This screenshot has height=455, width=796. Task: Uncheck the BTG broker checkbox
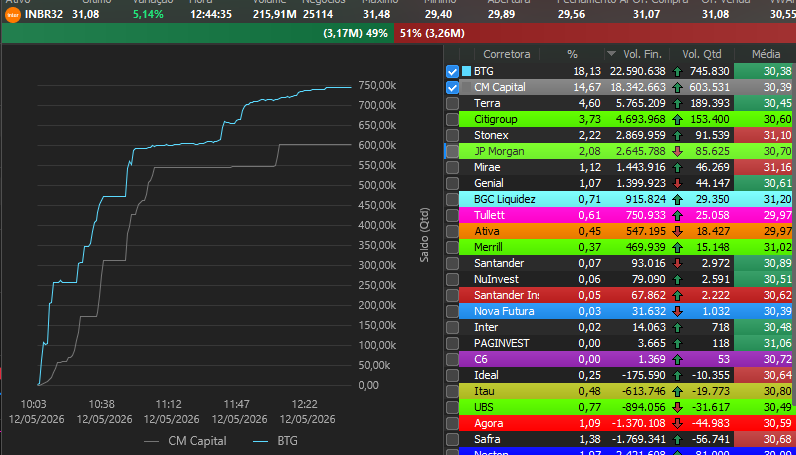click(x=452, y=72)
